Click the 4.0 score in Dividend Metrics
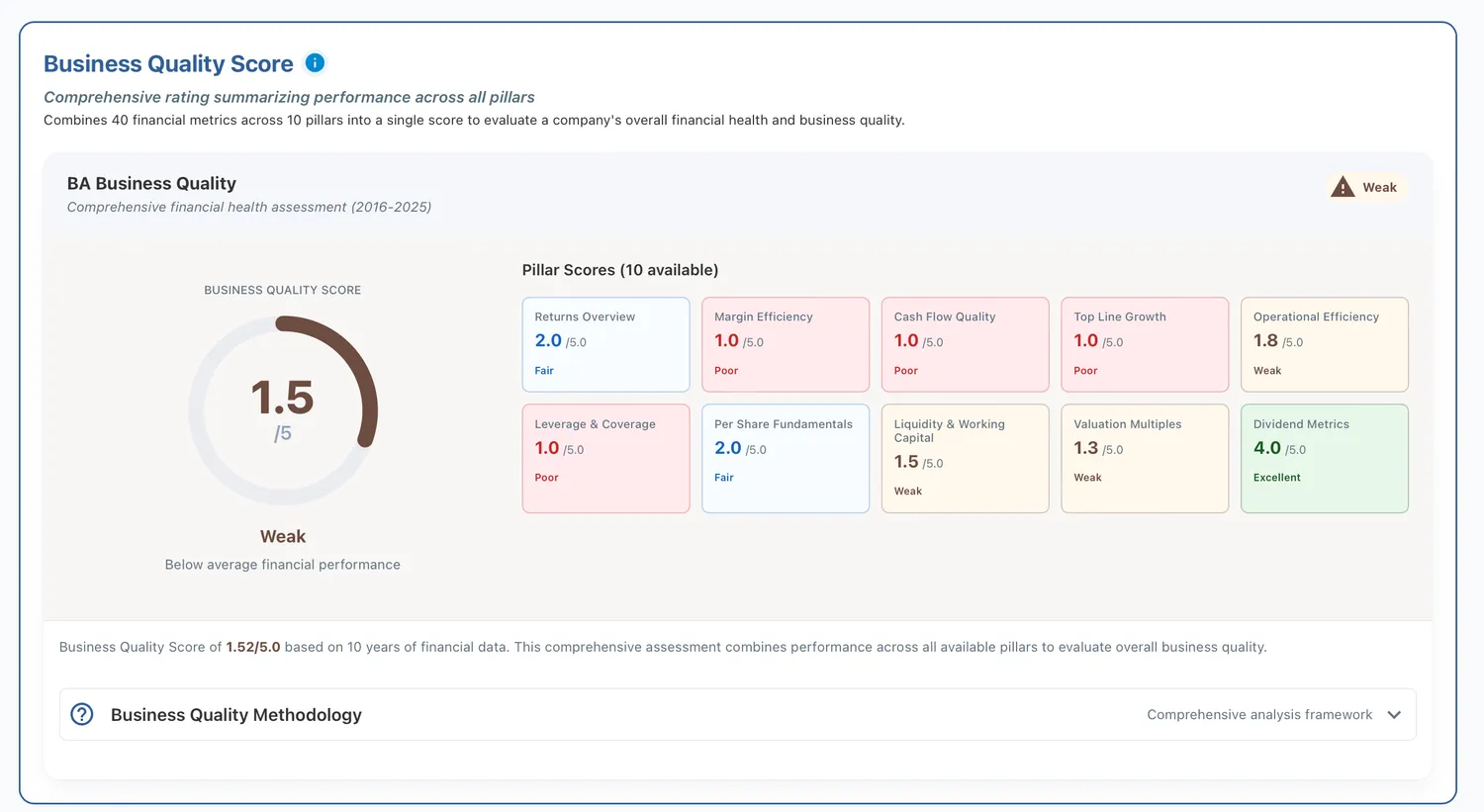This screenshot has width=1484, height=812. (1267, 448)
